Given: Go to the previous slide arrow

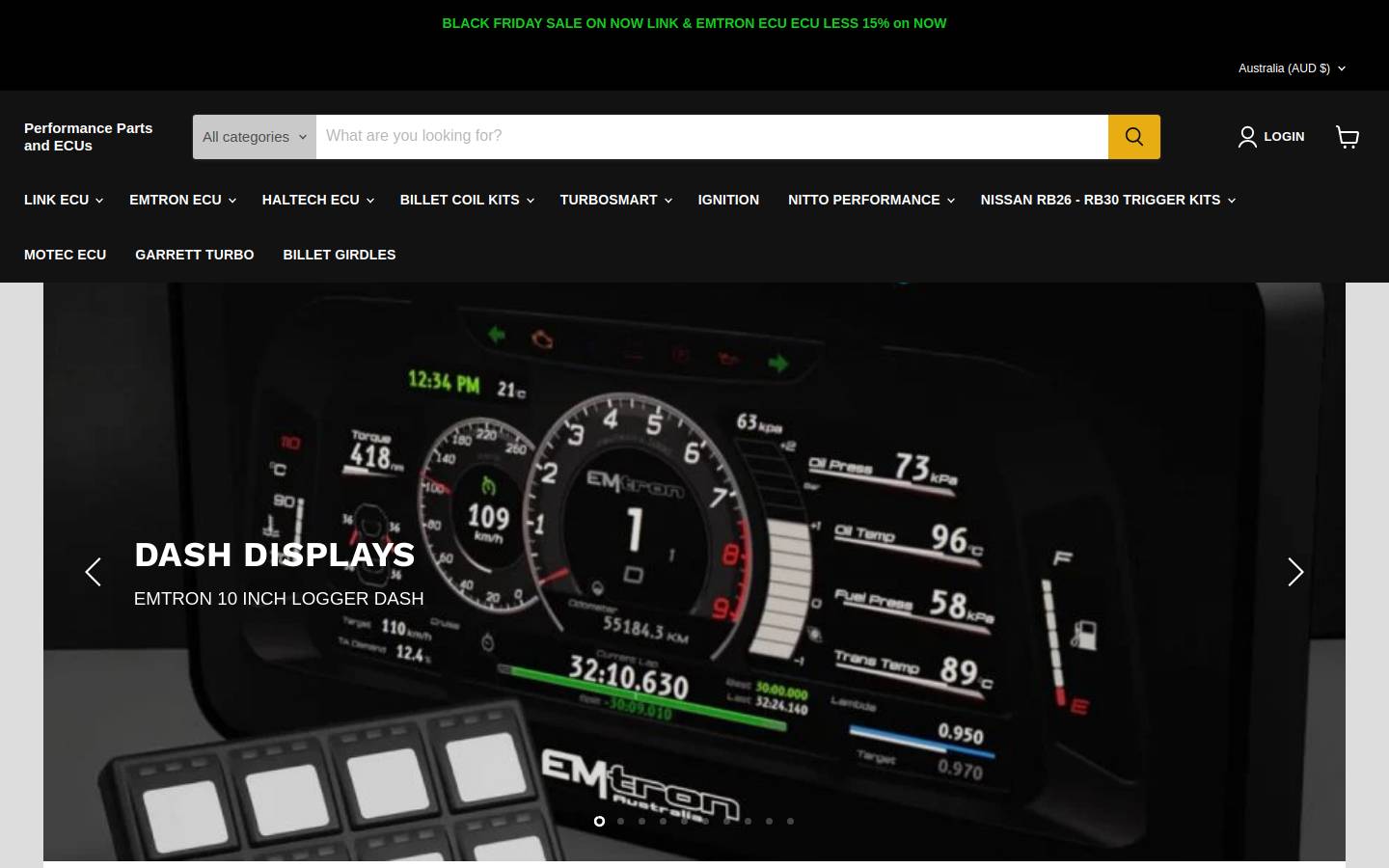Looking at the screenshot, I should [x=93, y=572].
